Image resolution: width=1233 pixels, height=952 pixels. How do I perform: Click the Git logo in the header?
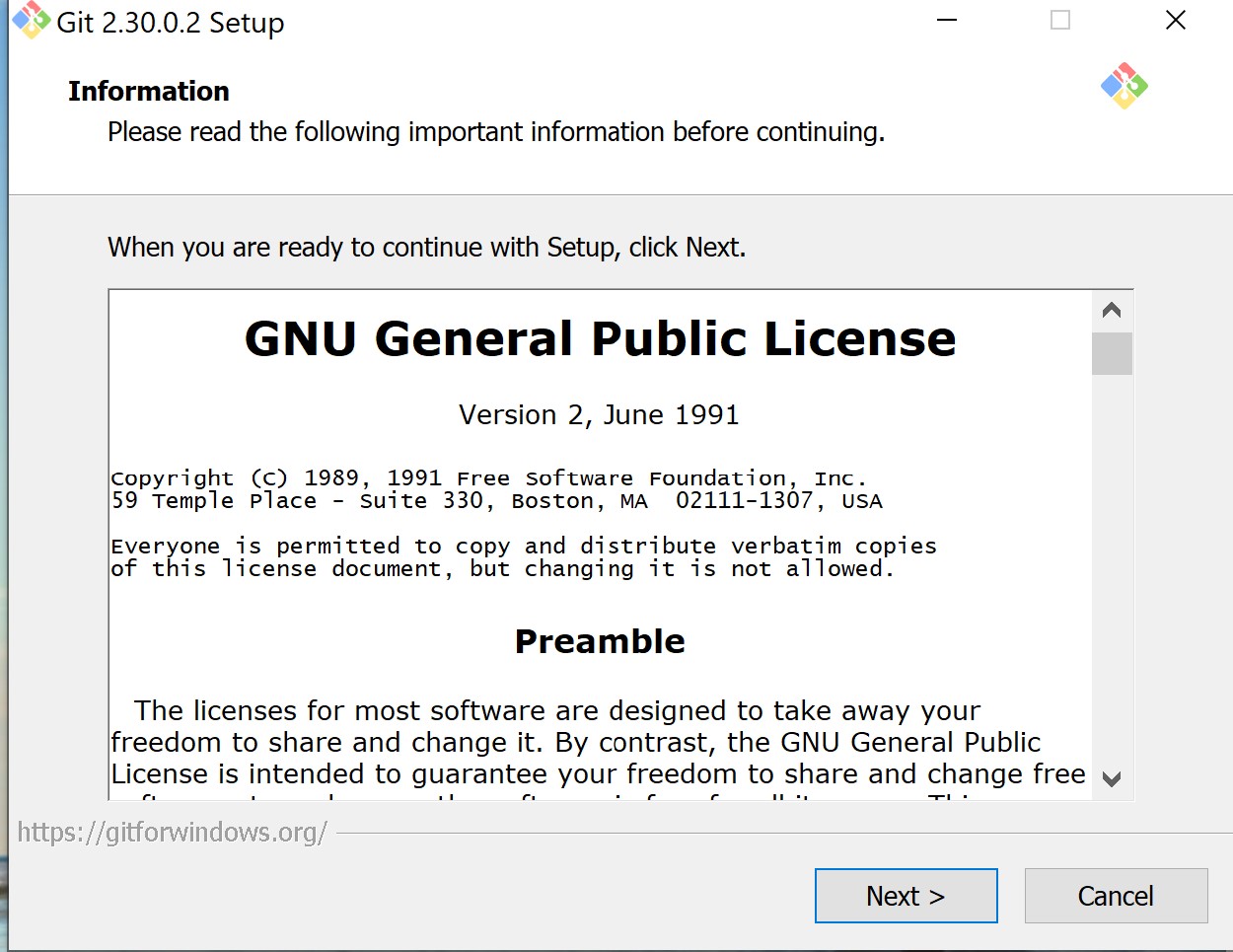click(x=1124, y=86)
